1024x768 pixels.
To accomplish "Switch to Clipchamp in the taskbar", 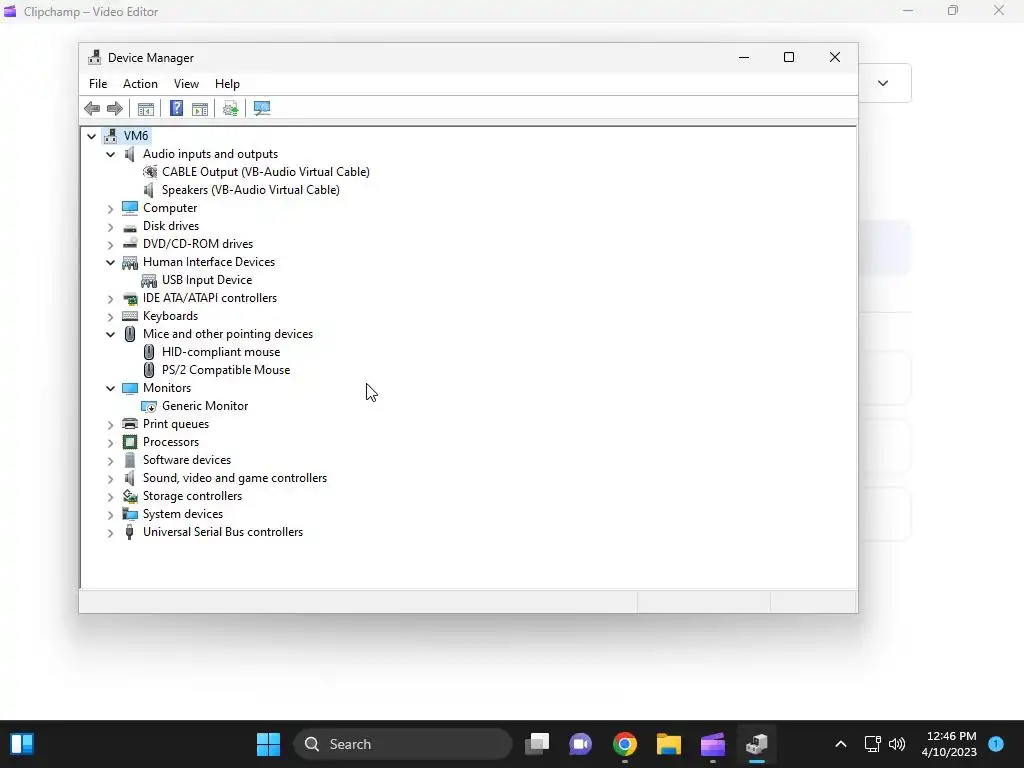I will click(x=712, y=744).
